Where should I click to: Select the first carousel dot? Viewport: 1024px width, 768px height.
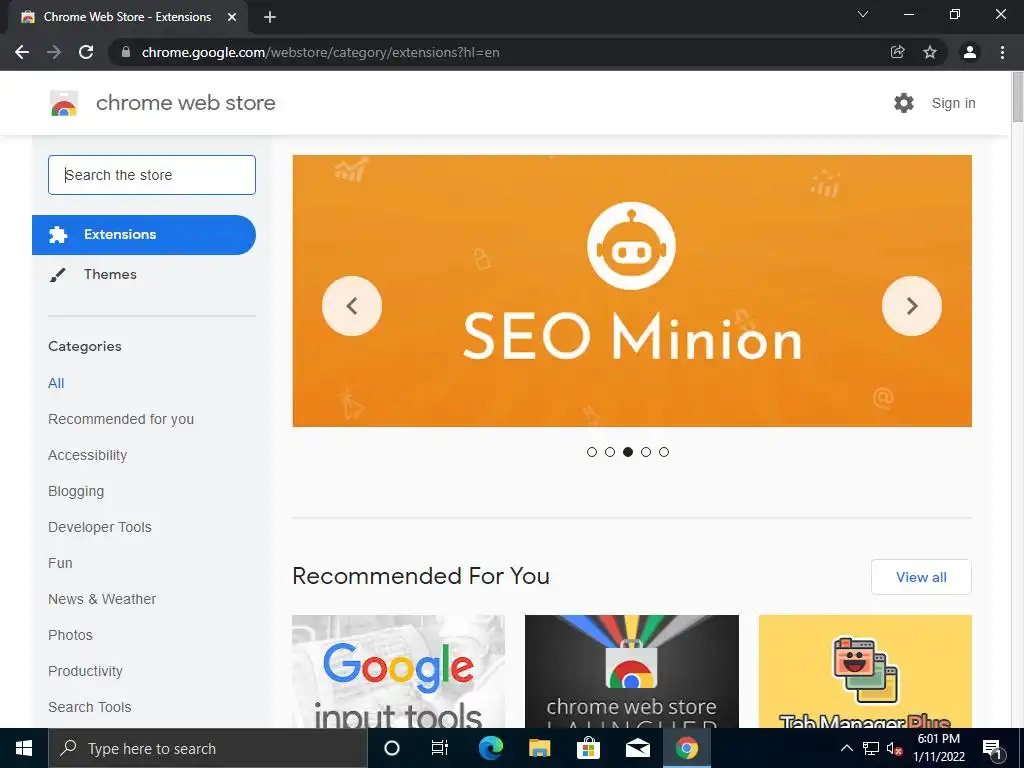(592, 452)
